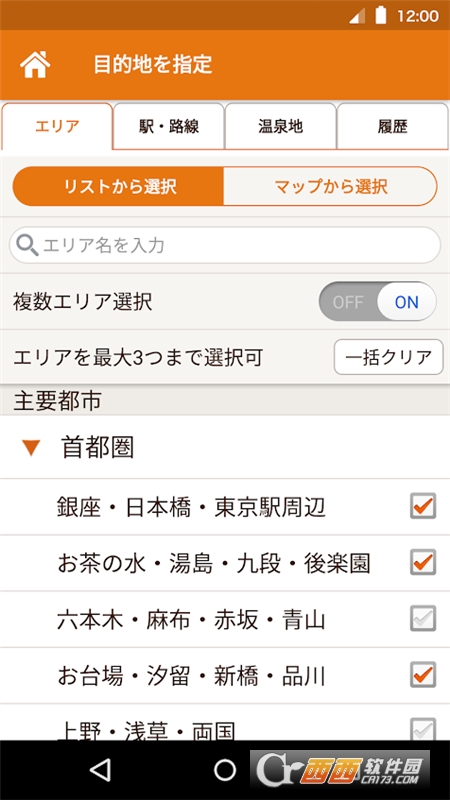The image size is (450, 800).
Task: Tap the battery icon in status bar
Action: (381, 15)
